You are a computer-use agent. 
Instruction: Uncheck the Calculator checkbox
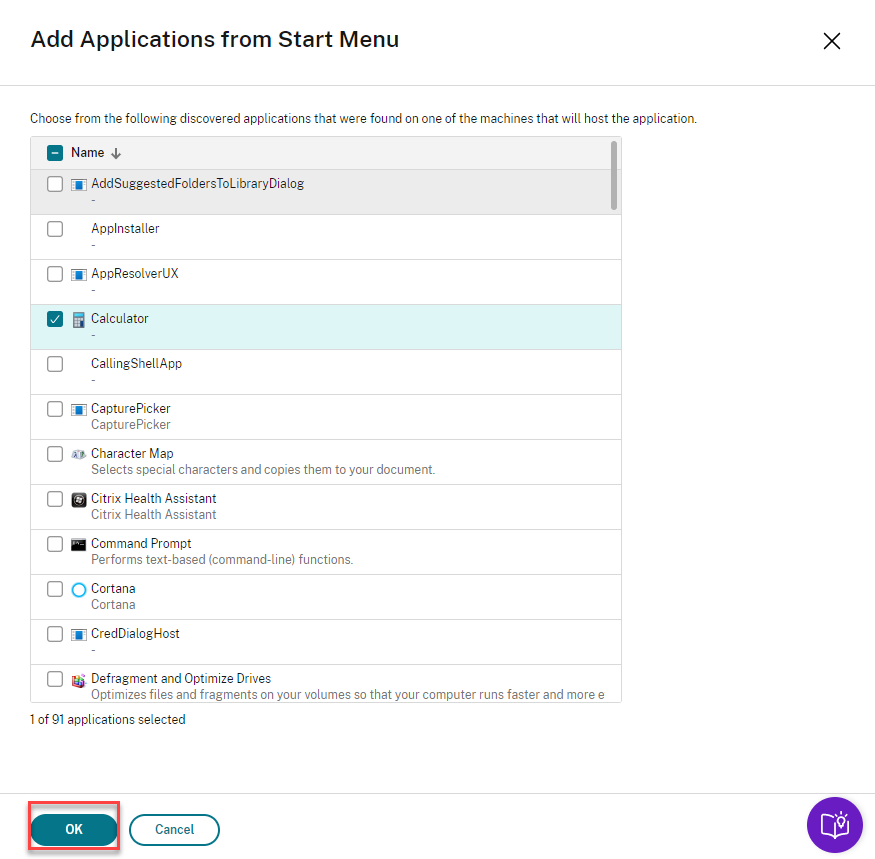tap(55, 319)
